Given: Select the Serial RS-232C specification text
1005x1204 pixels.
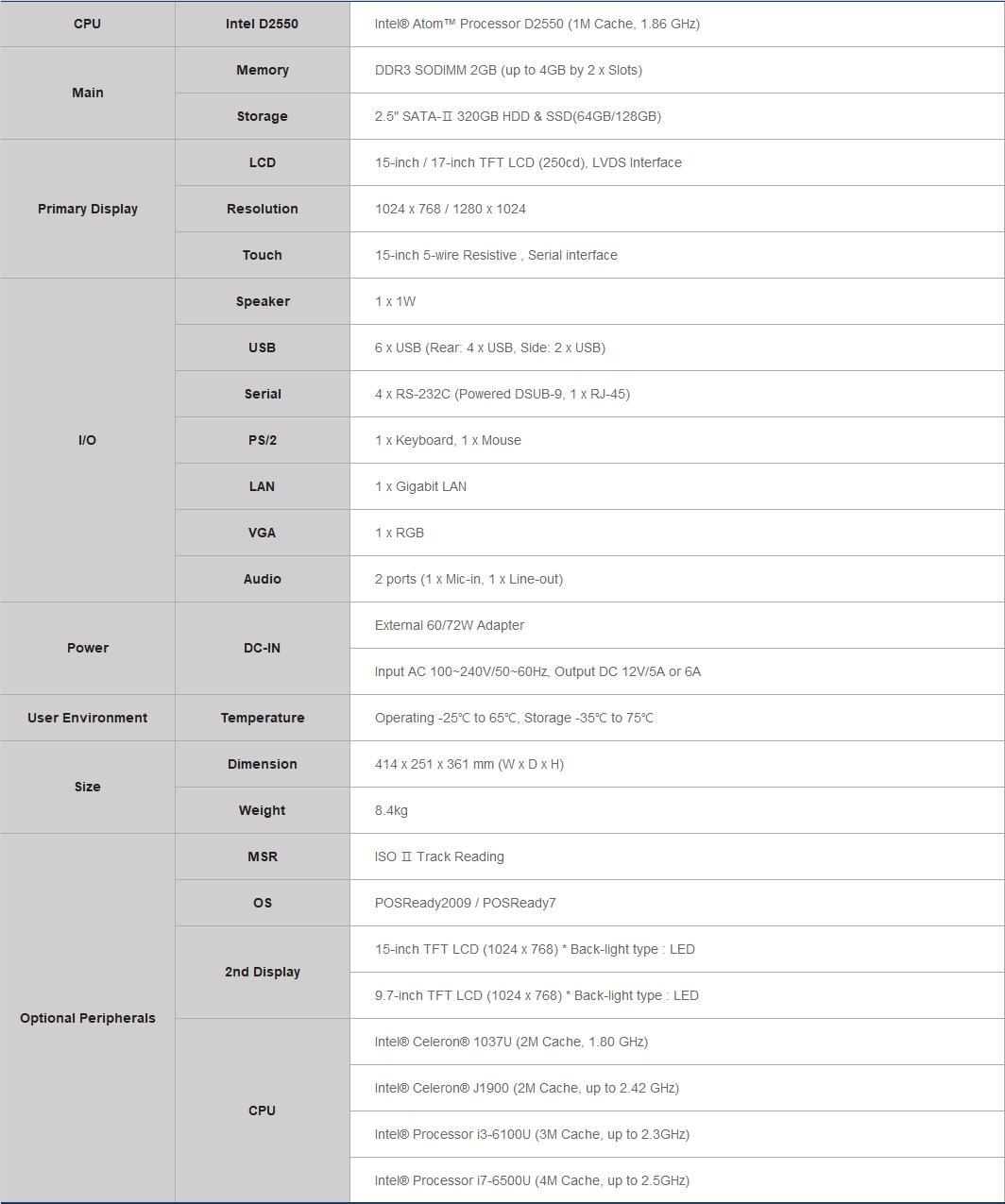Looking at the screenshot, I should [x=502, y=394].
